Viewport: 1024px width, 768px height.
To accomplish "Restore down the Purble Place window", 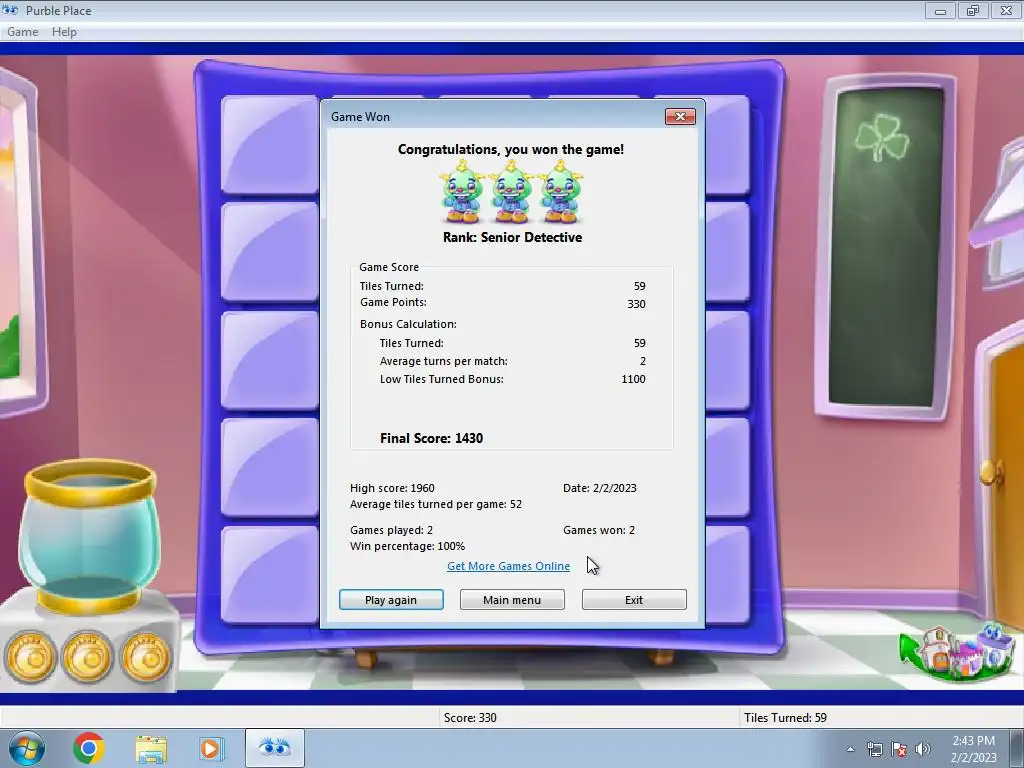I will point(973,10).
